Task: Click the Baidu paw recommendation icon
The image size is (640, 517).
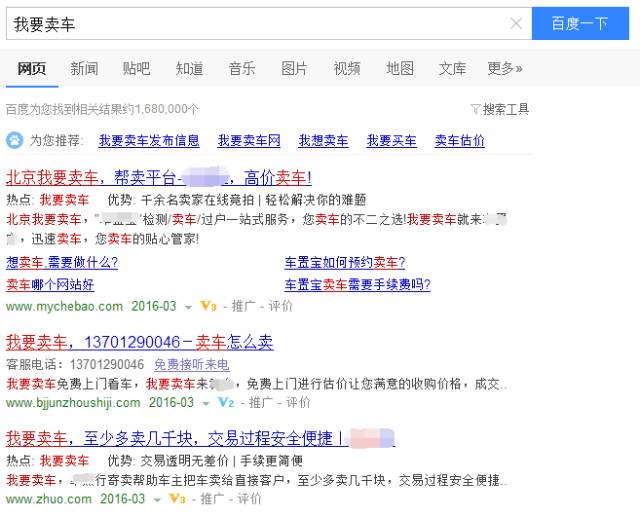Action: [x=15, y=140]
